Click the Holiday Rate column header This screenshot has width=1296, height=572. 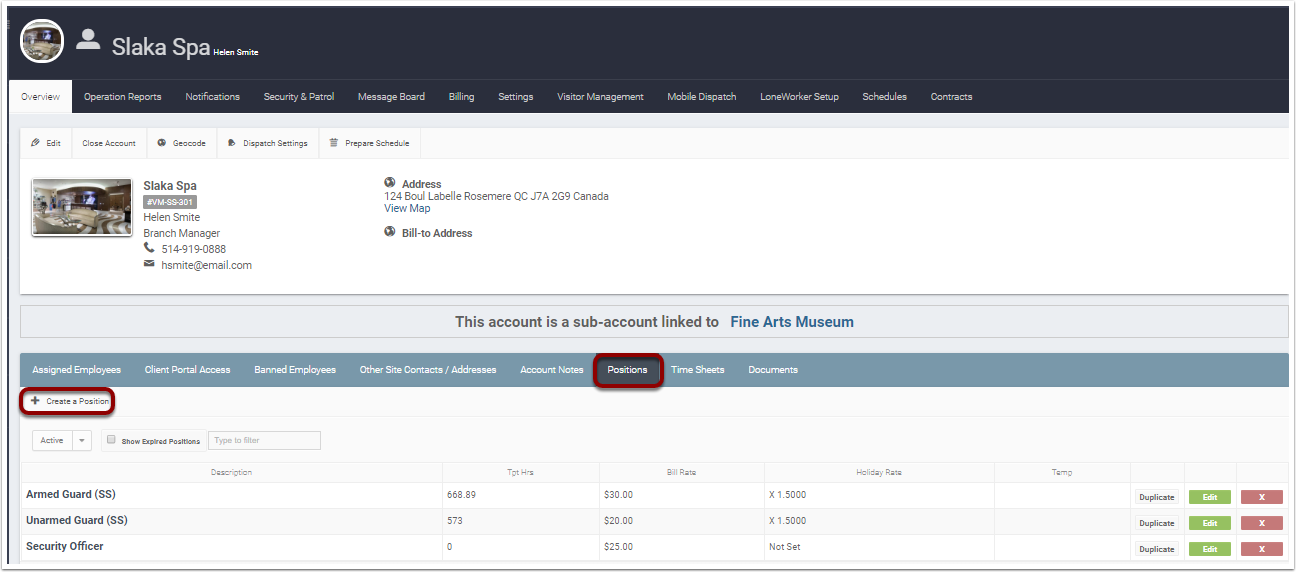pos(879,472)
